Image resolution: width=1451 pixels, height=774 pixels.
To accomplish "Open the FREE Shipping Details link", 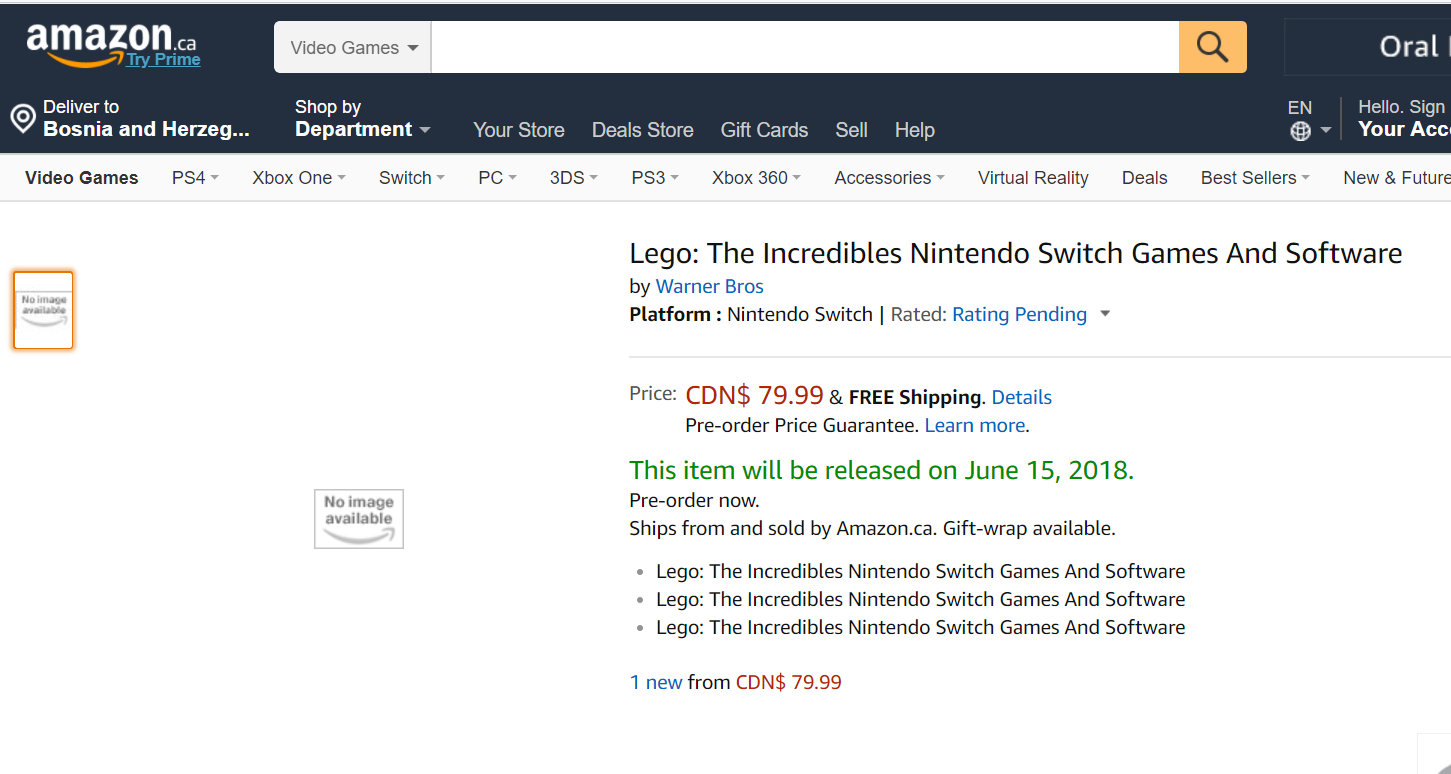I will pos(1021,397).
